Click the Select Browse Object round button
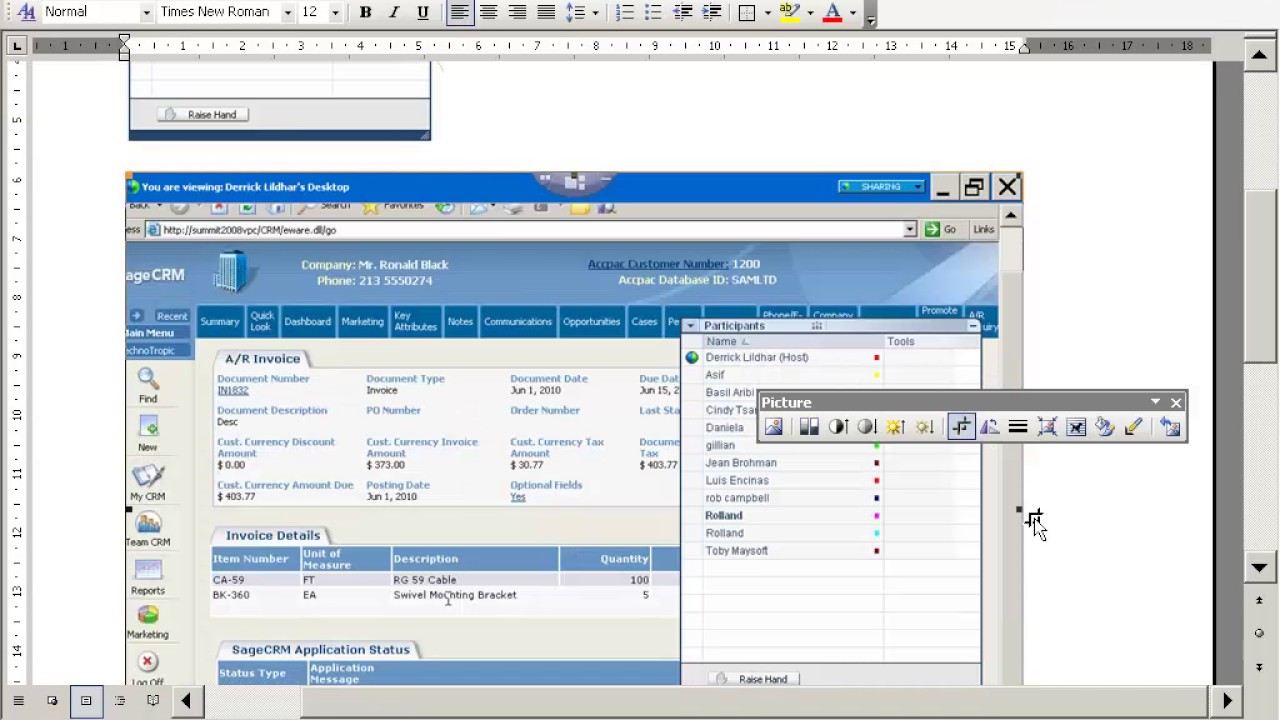Viewport: 1280px width, 720px height. click(x=1259, y=633)
